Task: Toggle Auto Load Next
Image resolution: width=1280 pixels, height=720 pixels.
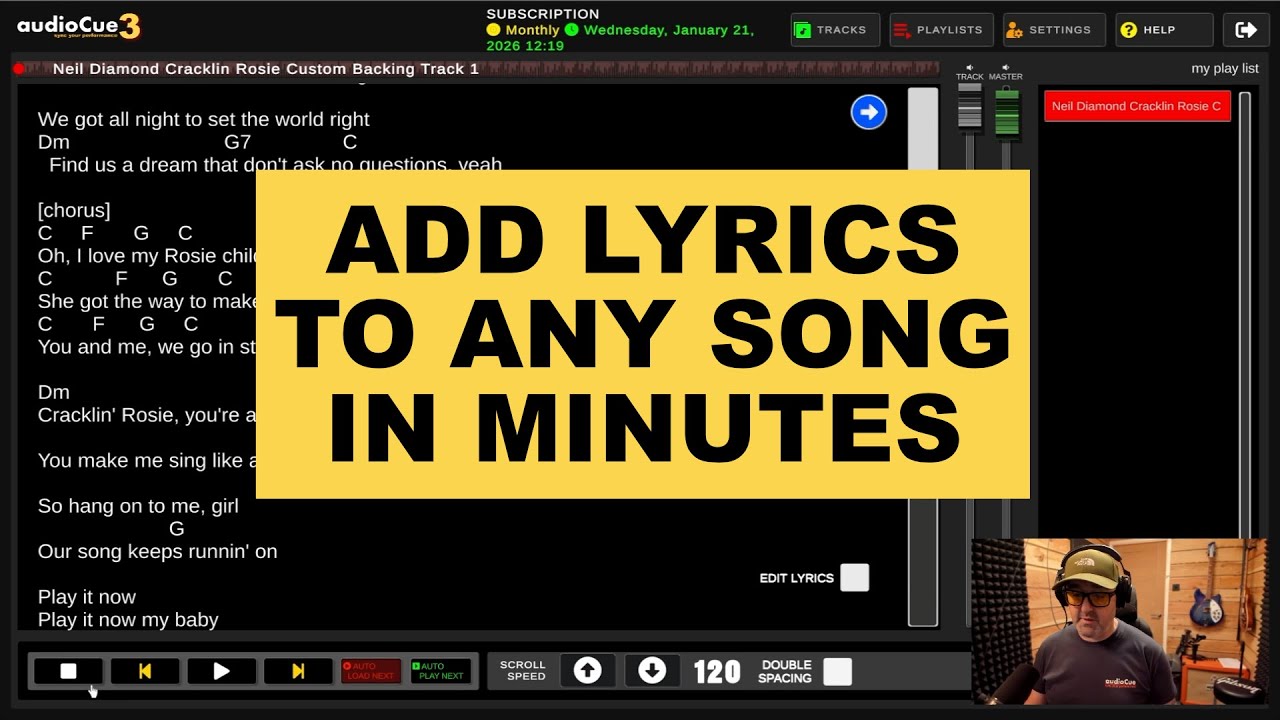Action: 371,671
